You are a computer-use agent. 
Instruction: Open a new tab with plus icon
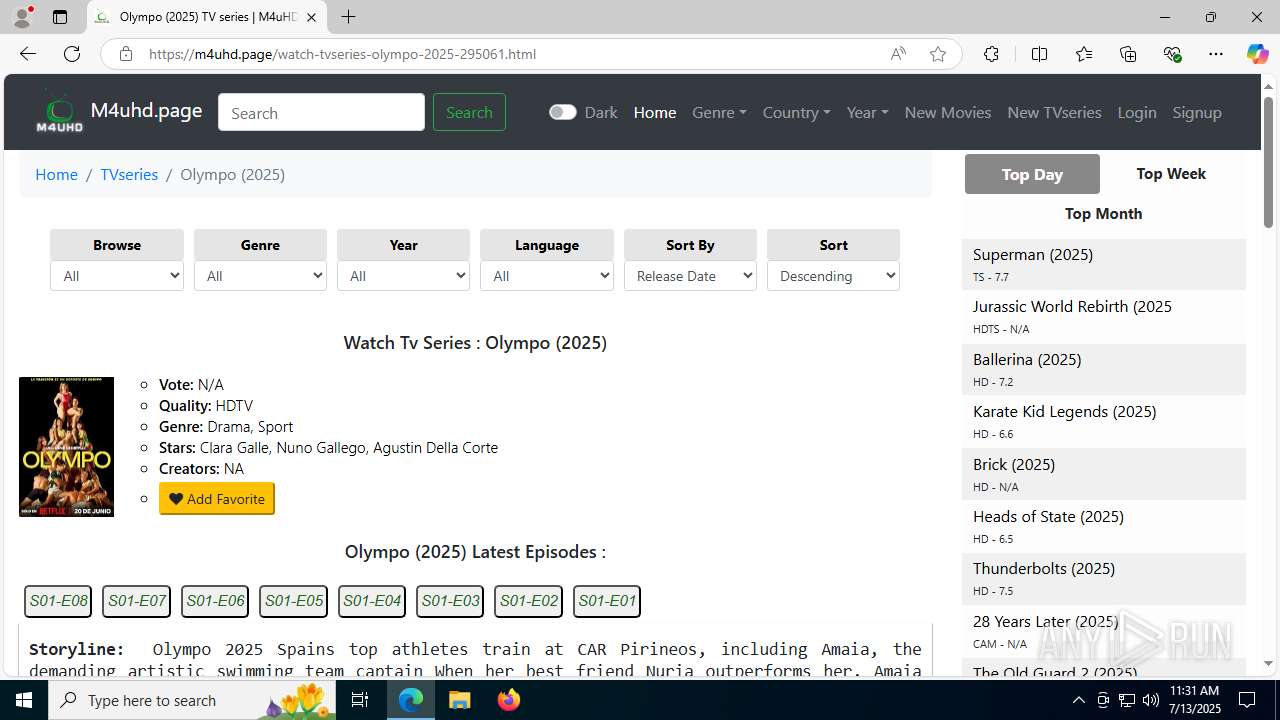[348, 17]
